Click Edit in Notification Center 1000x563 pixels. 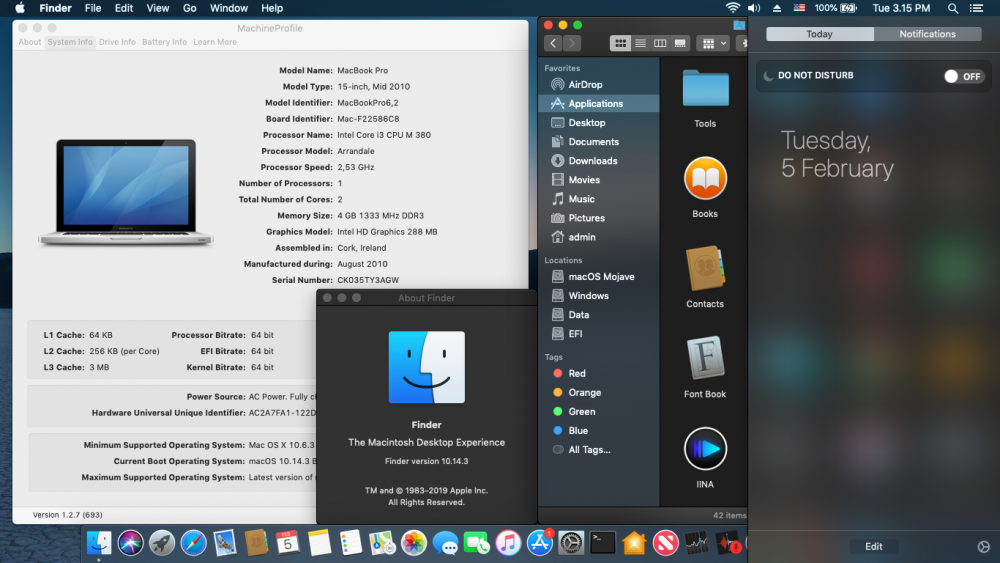874,546
